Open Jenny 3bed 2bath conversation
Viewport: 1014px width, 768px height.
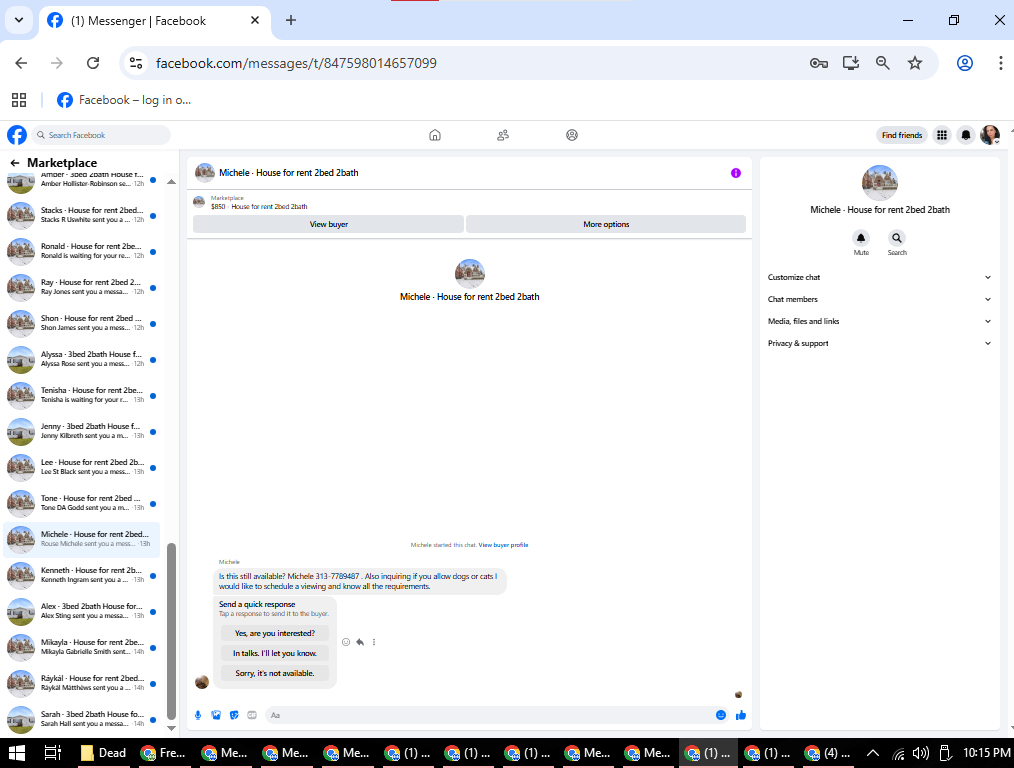click(x=82, y=431)
